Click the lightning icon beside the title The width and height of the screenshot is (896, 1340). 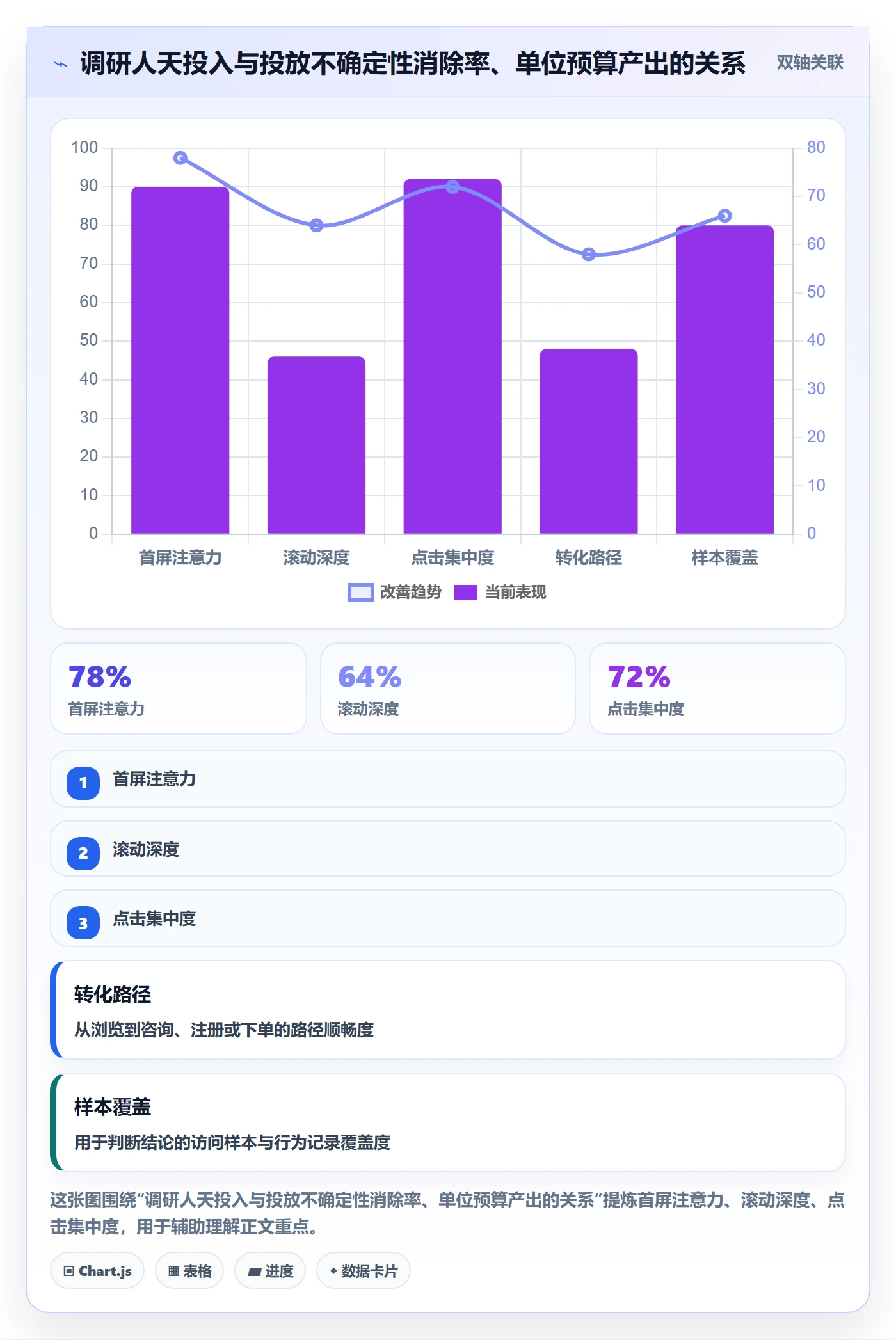coord(61,64)
